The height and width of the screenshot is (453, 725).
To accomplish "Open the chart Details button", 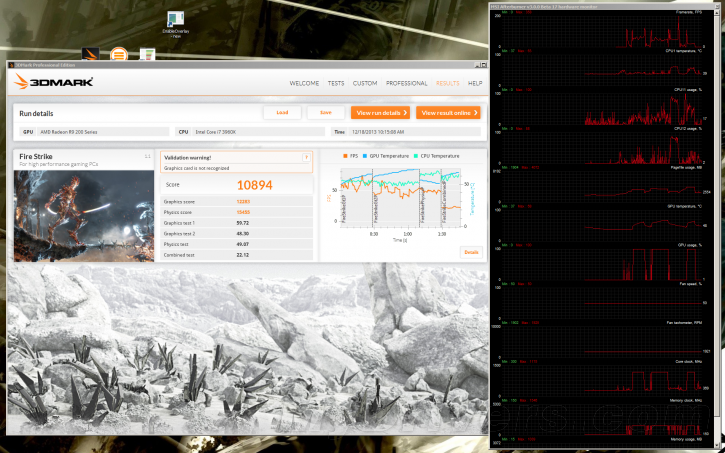I will tap(471, 252).
